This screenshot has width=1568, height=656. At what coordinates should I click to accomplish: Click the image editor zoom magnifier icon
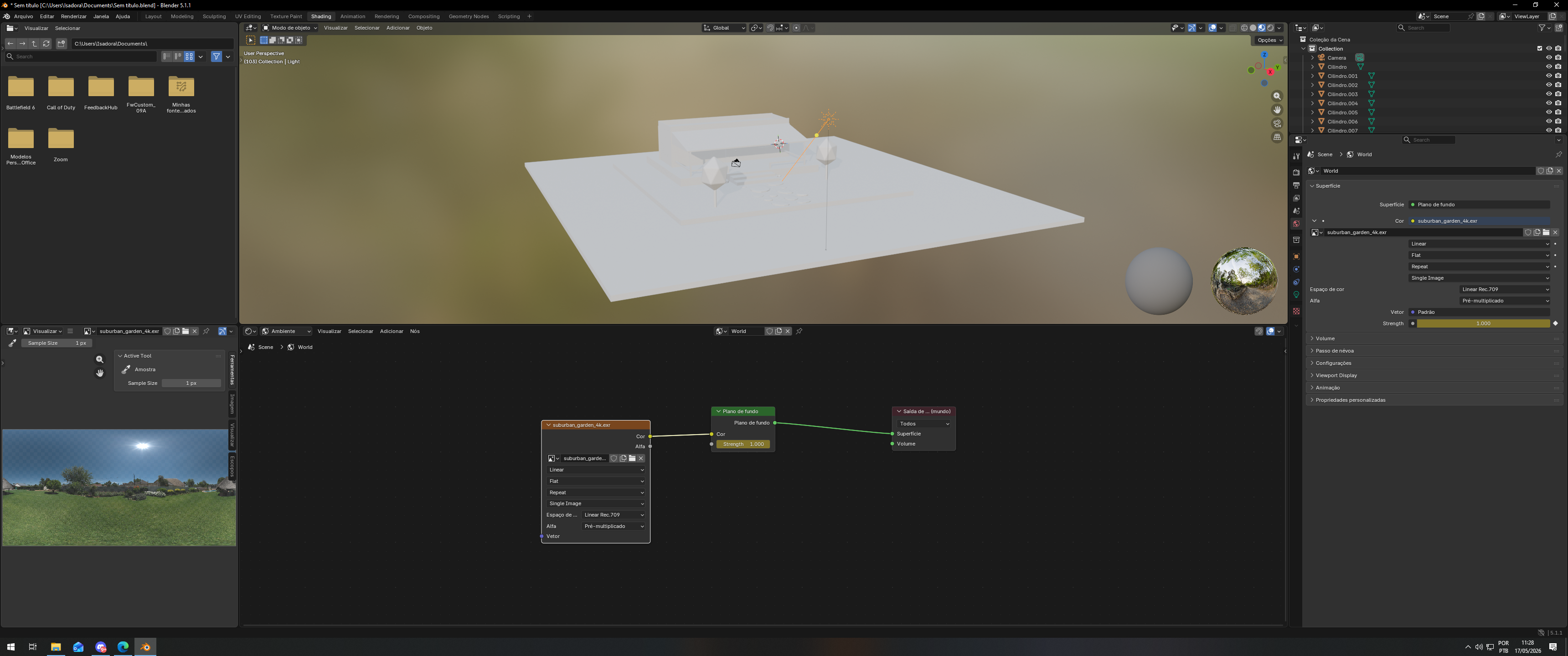point(100,359)
